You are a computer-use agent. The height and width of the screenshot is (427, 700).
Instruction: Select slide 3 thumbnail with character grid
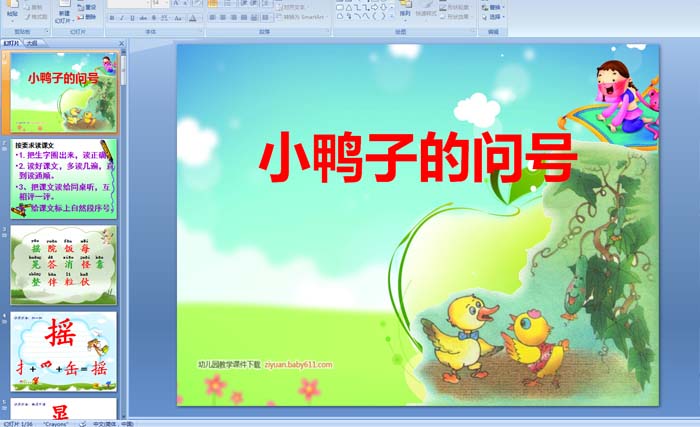point(64,265)
